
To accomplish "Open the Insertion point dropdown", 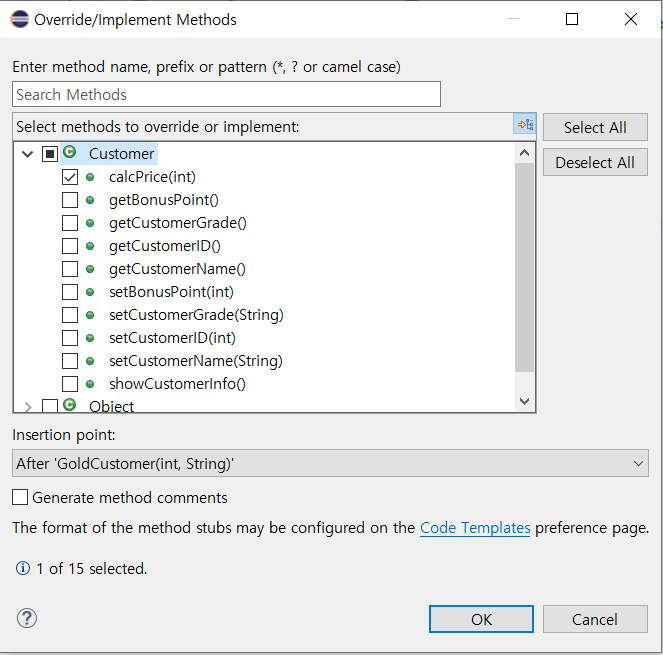I will (330, 463).
